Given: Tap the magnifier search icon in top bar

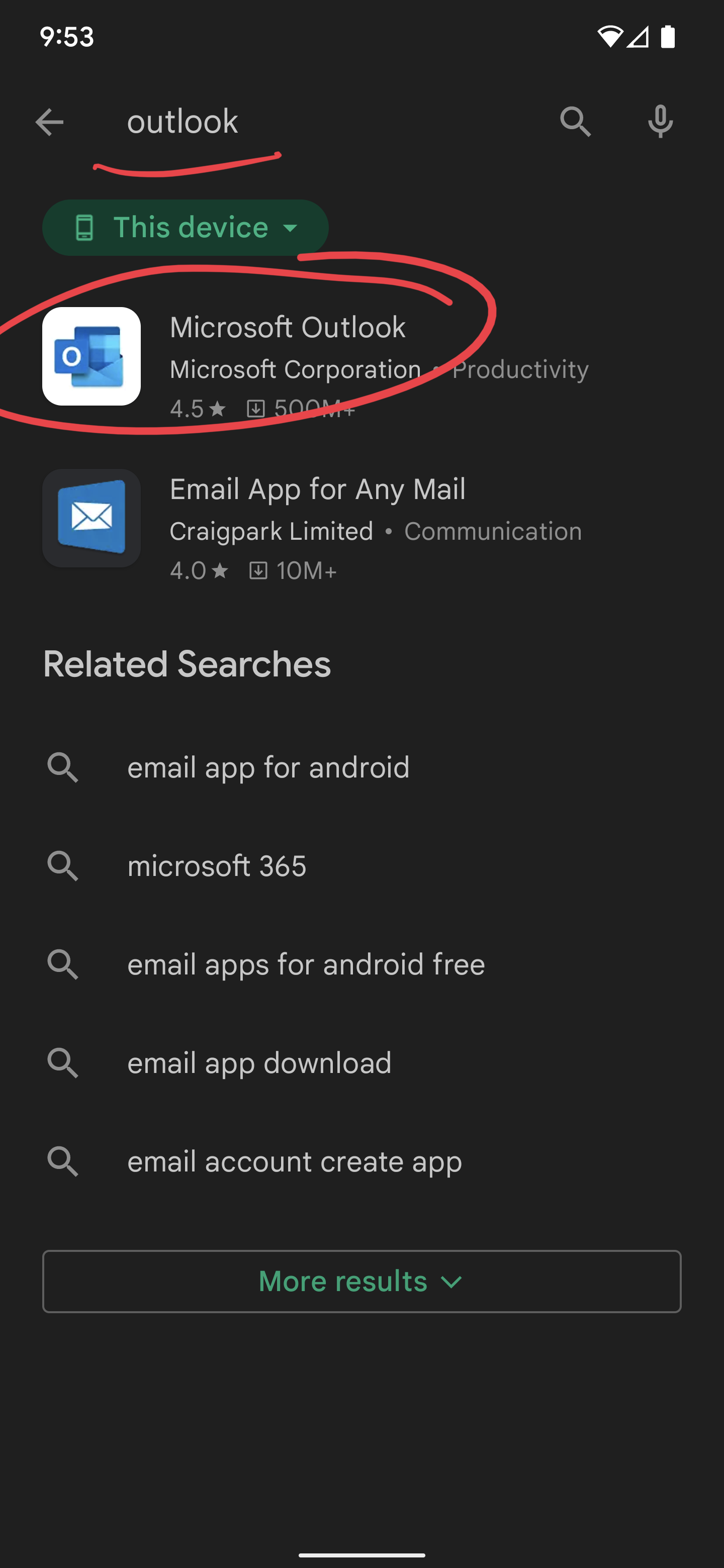Looking at the screenshot, I should (x=575, y=122).
